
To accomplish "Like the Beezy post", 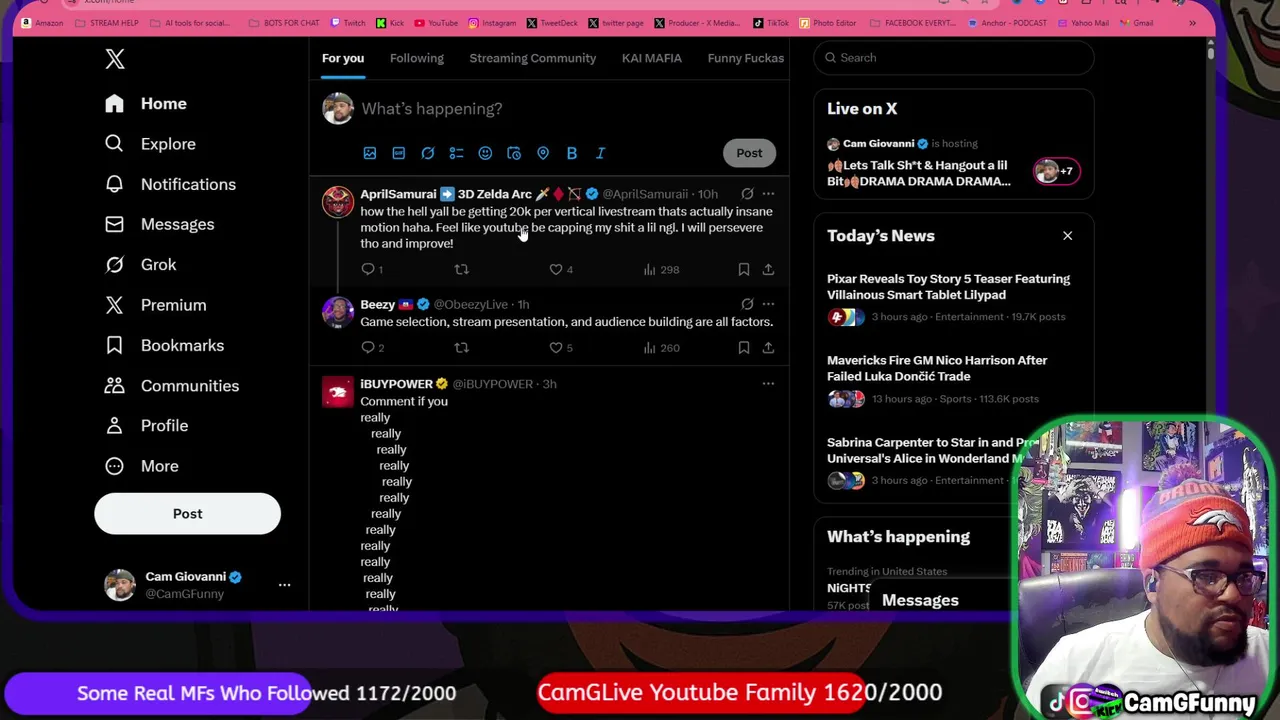I will coord(556,348).
